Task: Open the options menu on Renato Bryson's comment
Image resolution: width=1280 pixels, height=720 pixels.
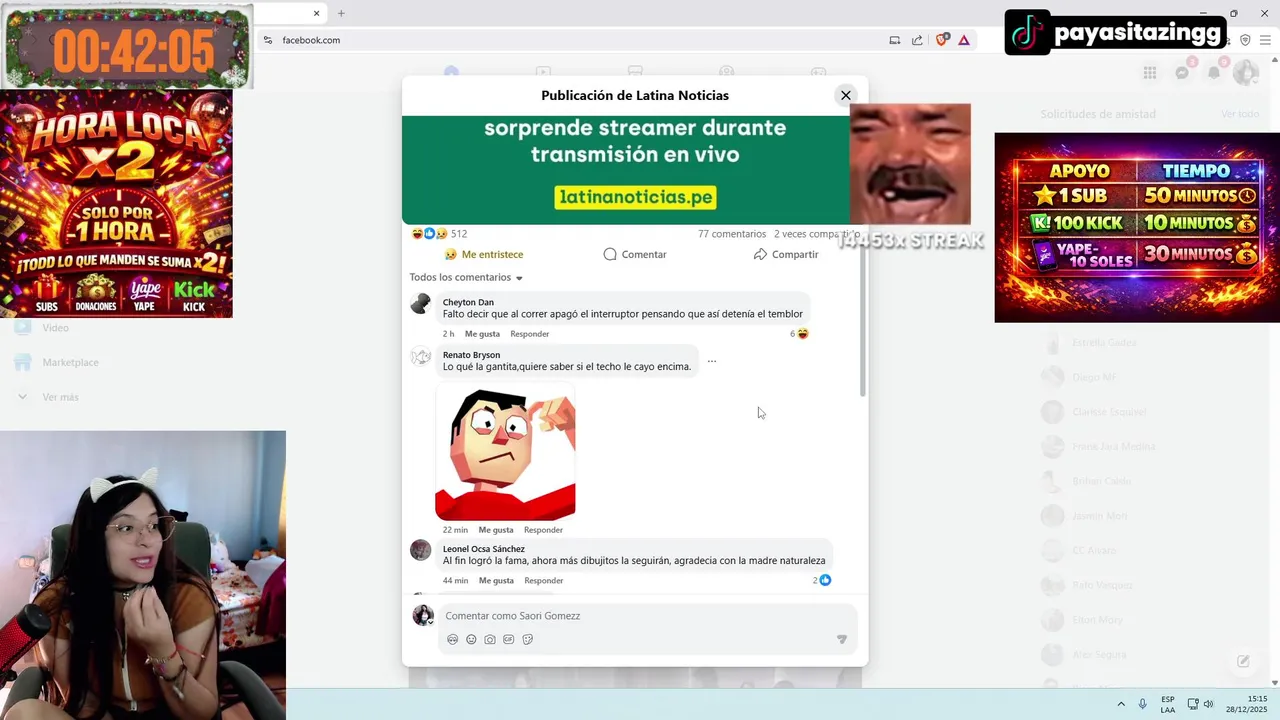Action: click(712, 361)
